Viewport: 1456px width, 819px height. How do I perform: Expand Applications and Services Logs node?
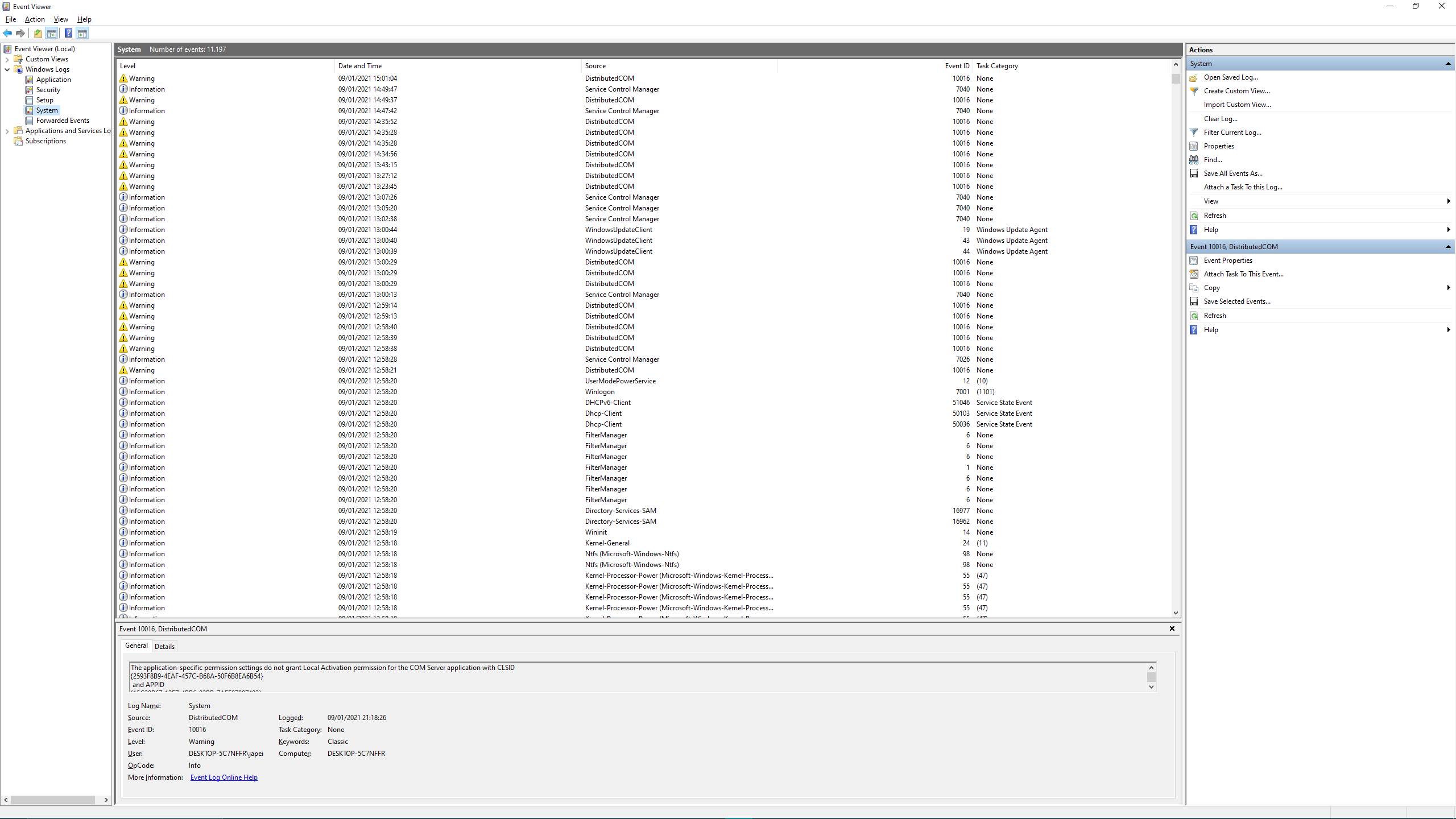click(x=7, y=131)
